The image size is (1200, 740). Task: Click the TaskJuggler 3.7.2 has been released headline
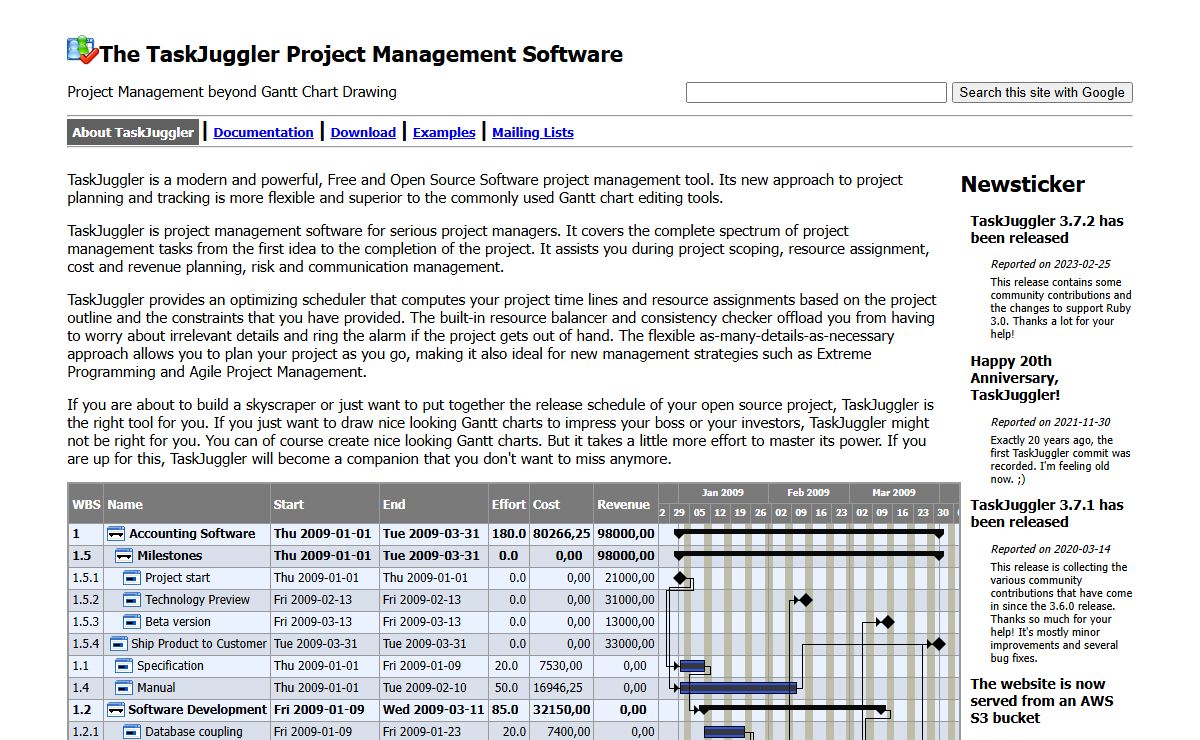coord(1047,229)
